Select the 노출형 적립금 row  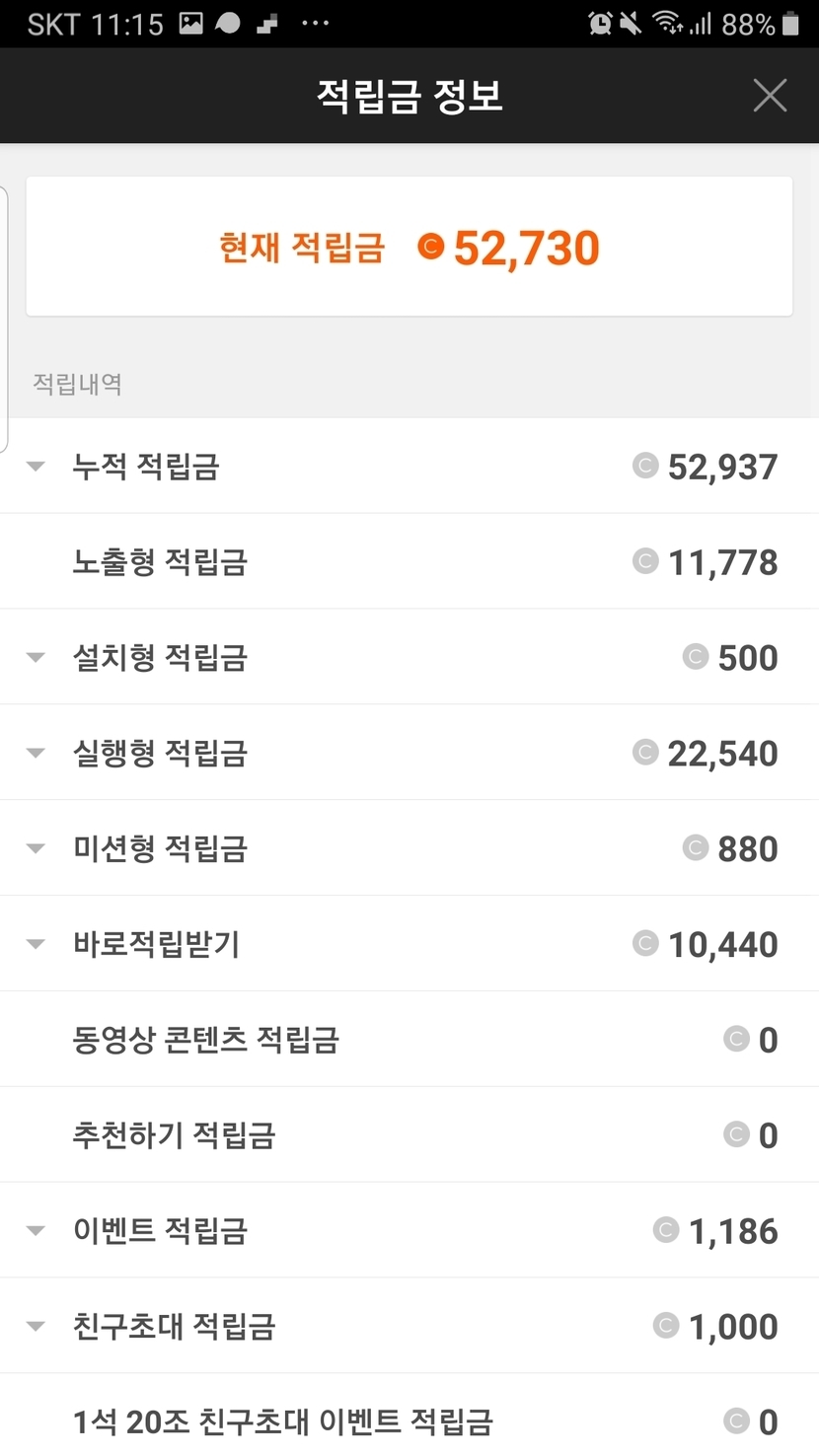point(409,562)
